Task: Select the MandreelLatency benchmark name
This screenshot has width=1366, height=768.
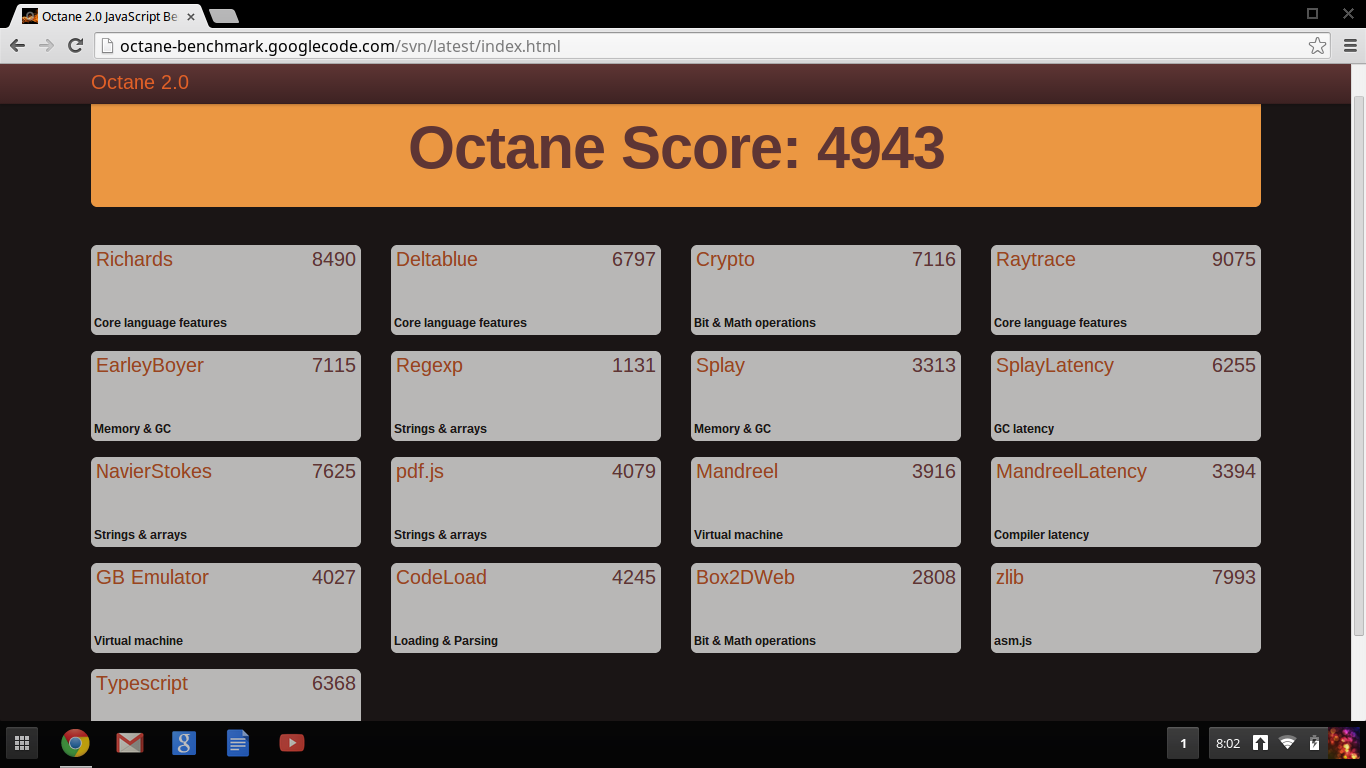Action: click(1071, 472)
